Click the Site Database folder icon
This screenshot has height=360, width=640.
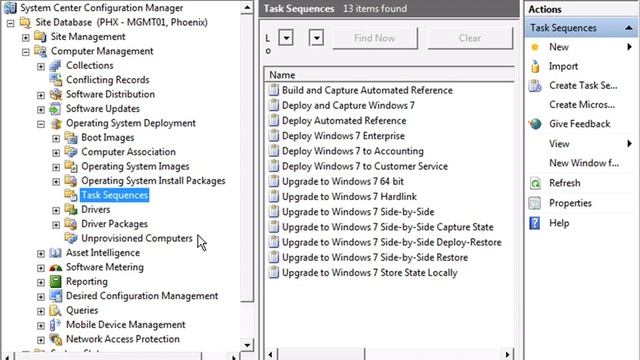tap(25, 22)
